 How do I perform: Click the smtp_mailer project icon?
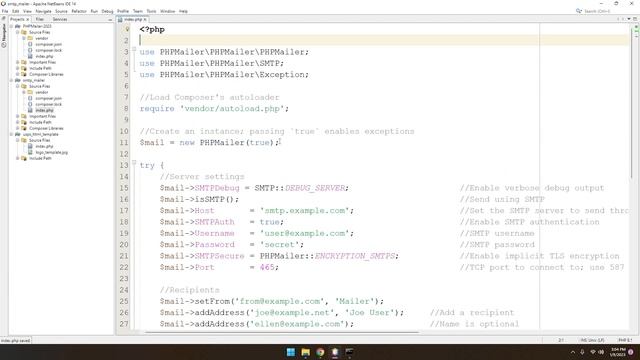[18, 80]
